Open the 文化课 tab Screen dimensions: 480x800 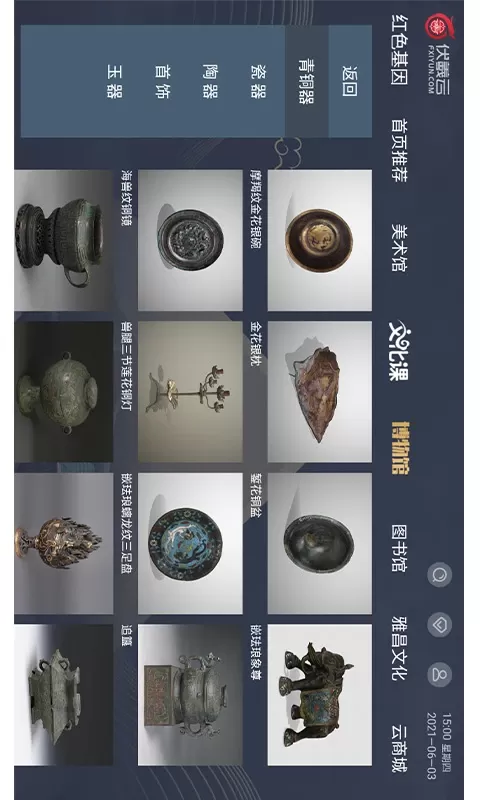pos(399,350)
